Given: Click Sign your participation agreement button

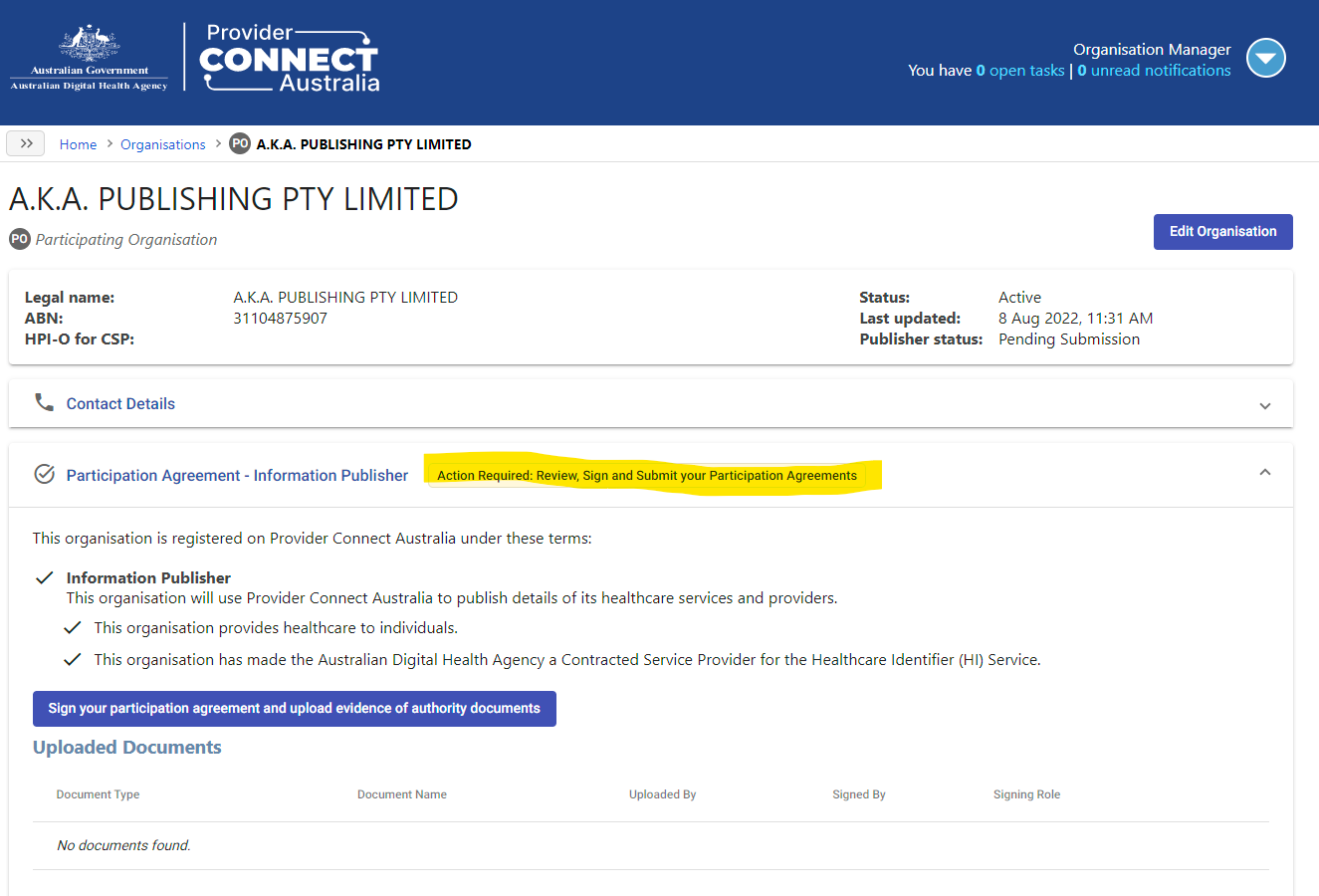Looking at the screenshot, I should [295, 708].
